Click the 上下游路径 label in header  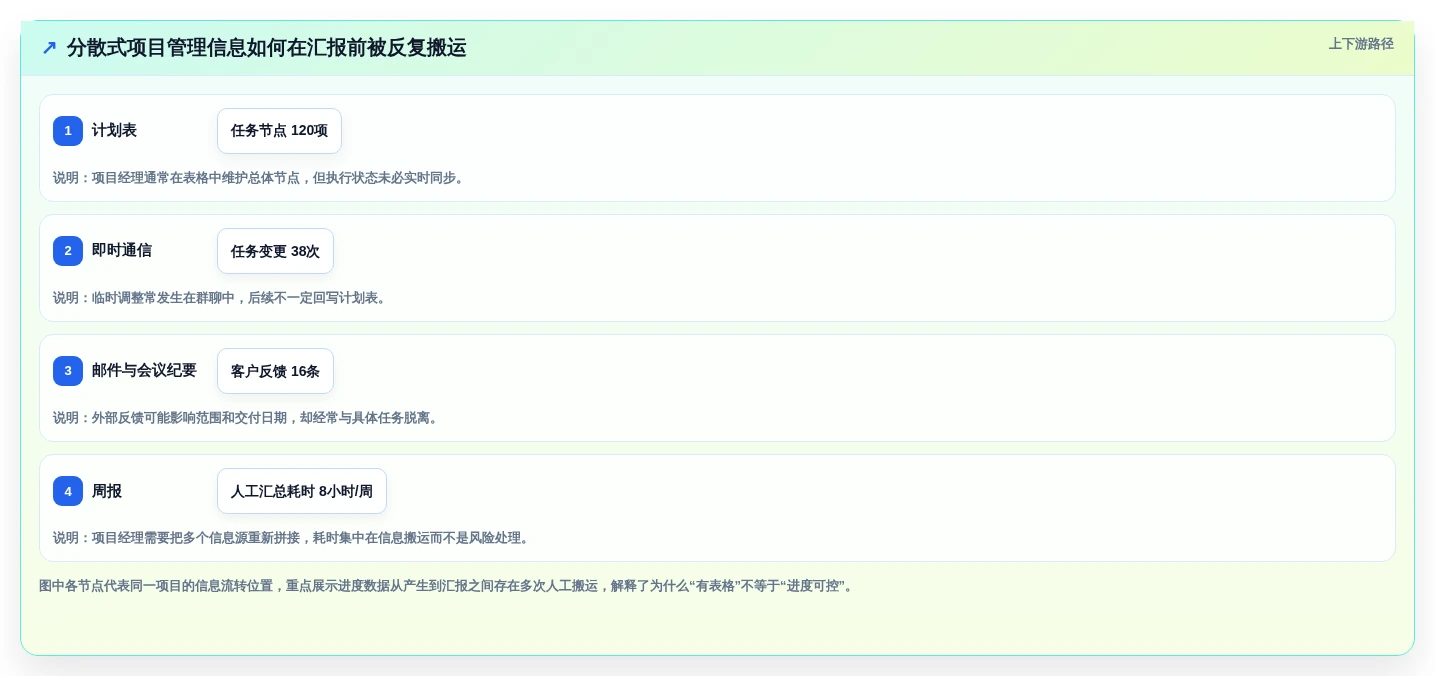point(1361,44)
